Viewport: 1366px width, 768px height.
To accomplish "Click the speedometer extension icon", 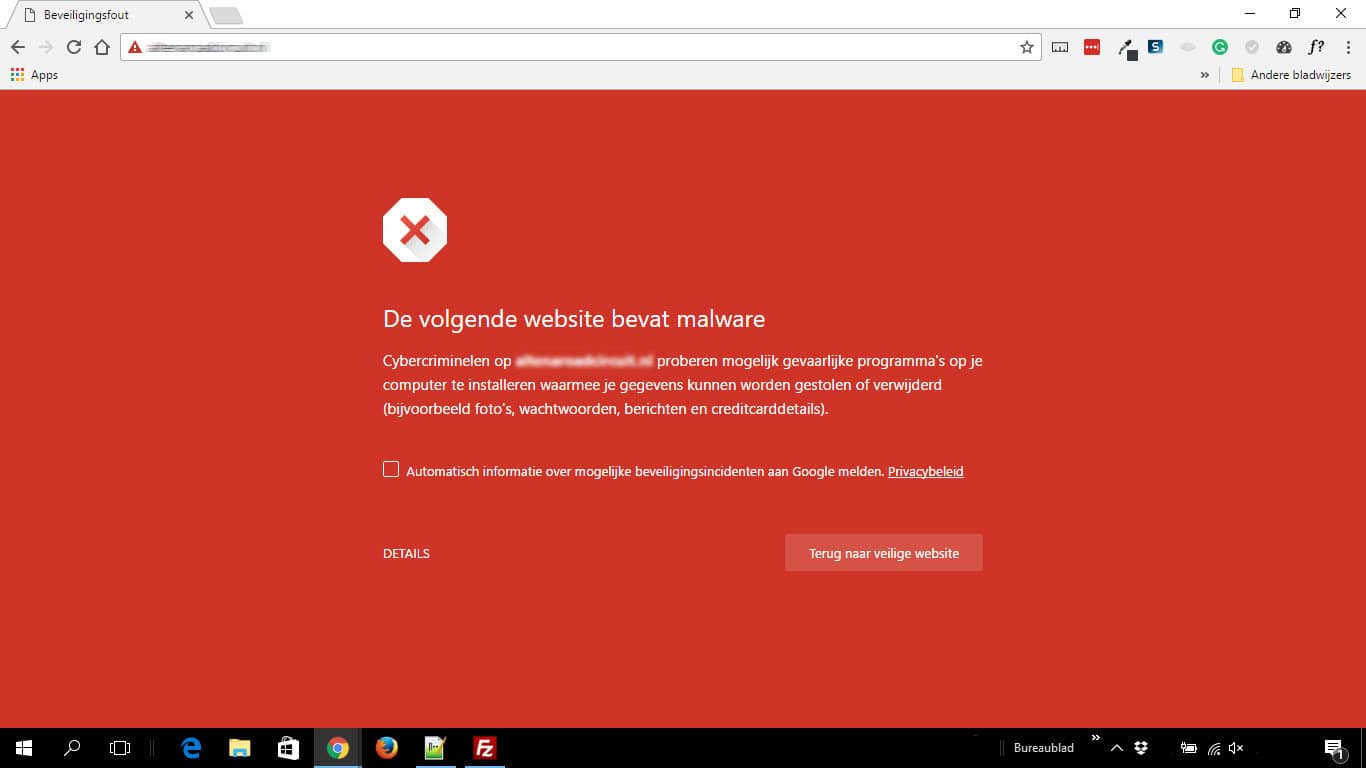I will tap(1283, 46).
